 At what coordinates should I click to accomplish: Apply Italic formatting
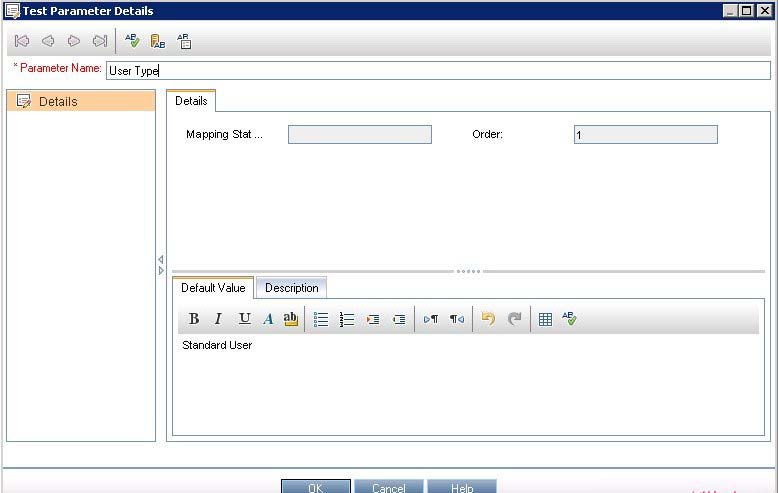[218, 319]
